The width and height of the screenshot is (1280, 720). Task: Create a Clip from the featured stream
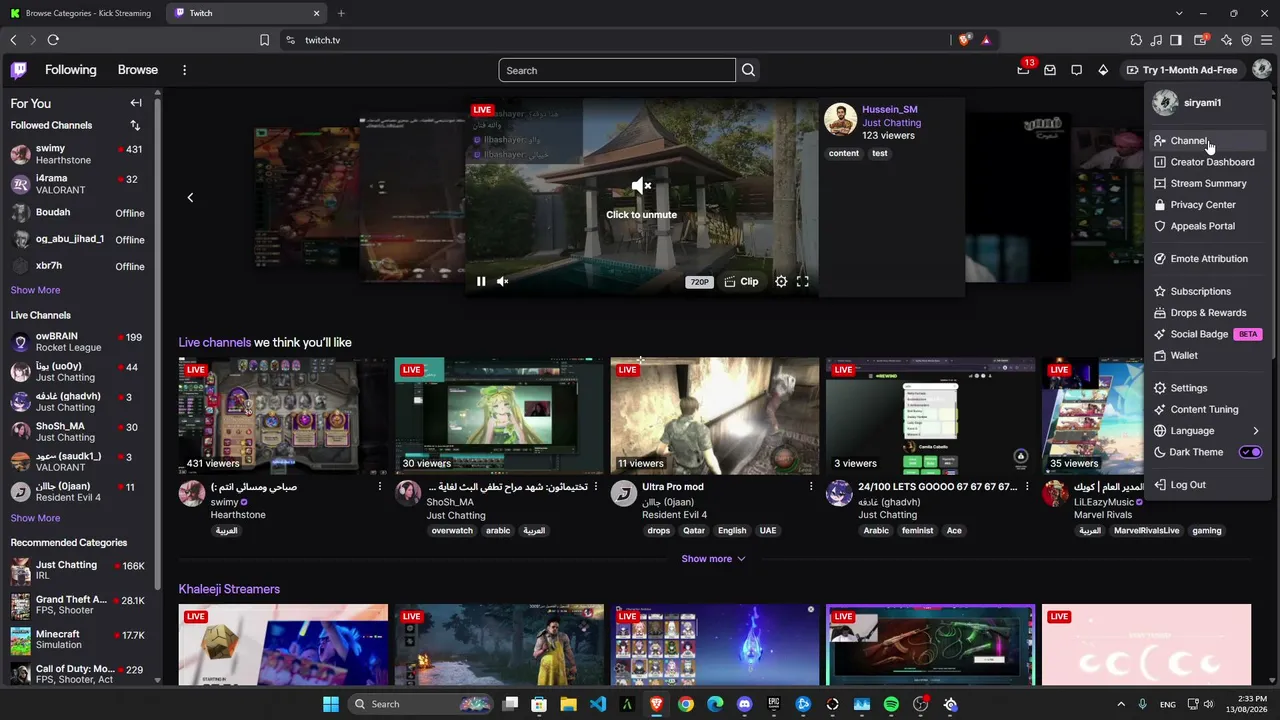741,282
